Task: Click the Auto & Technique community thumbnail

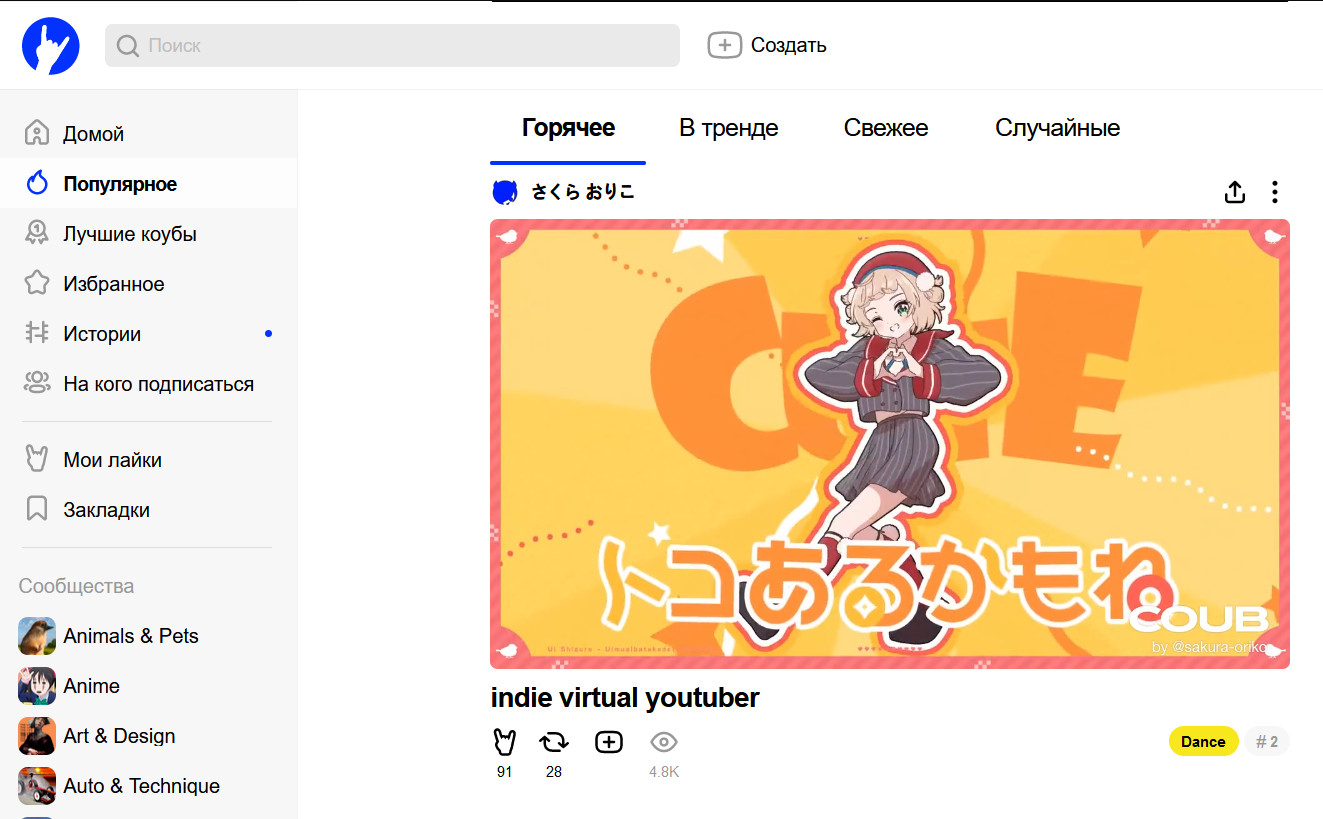Action: (37, 786)
